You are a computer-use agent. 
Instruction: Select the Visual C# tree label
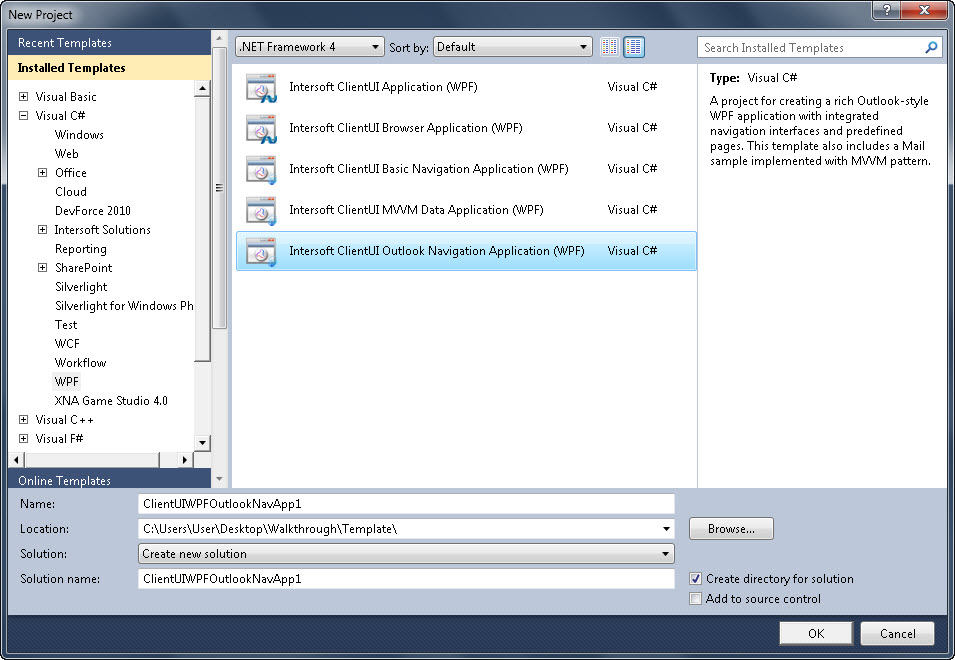60,115
